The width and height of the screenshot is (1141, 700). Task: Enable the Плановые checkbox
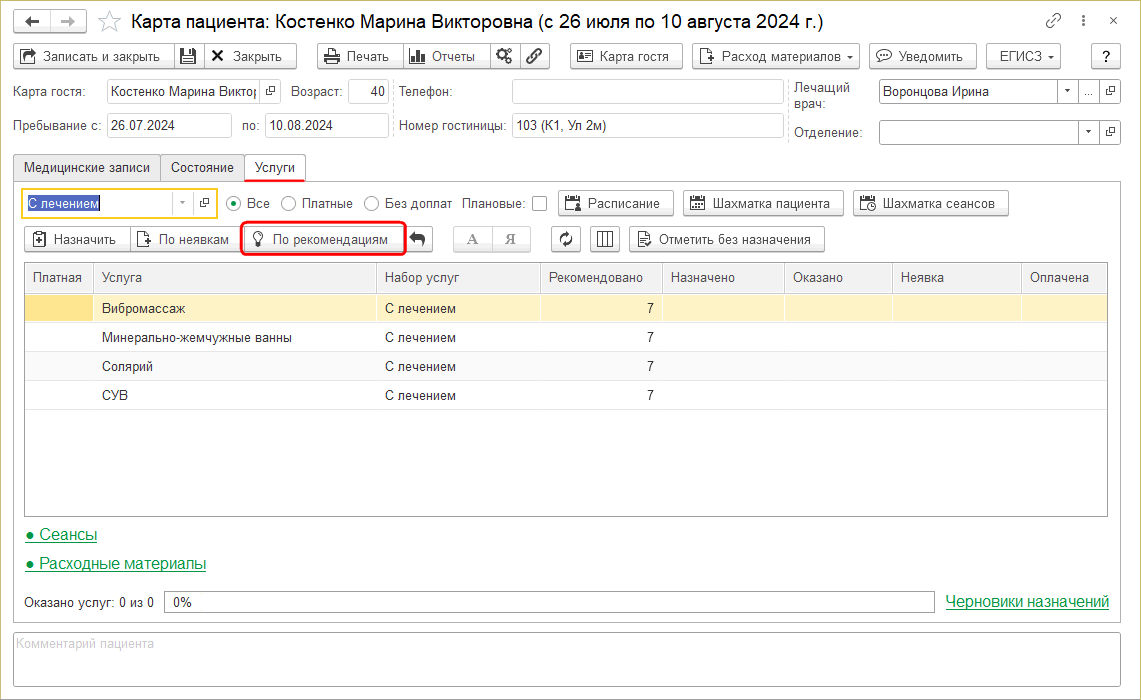tap(540, 204)
